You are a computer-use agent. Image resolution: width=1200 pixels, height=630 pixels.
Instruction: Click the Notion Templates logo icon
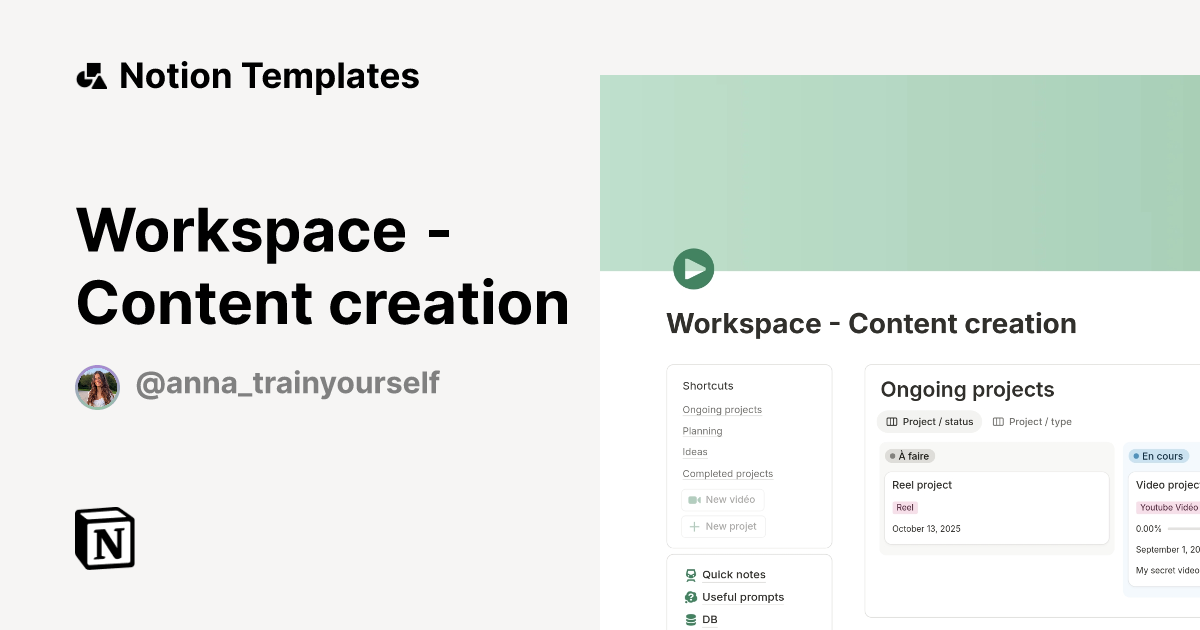[x=91, y=76]
